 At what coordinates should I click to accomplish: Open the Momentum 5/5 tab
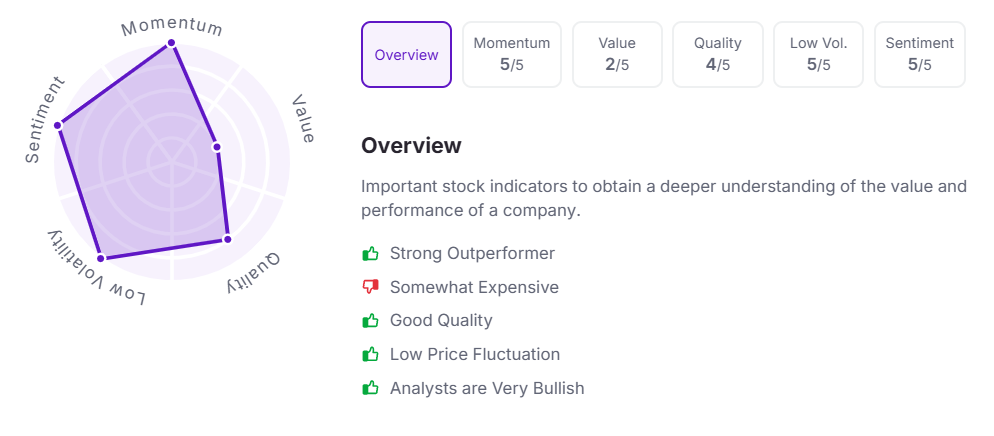click(x=512, y=55)
